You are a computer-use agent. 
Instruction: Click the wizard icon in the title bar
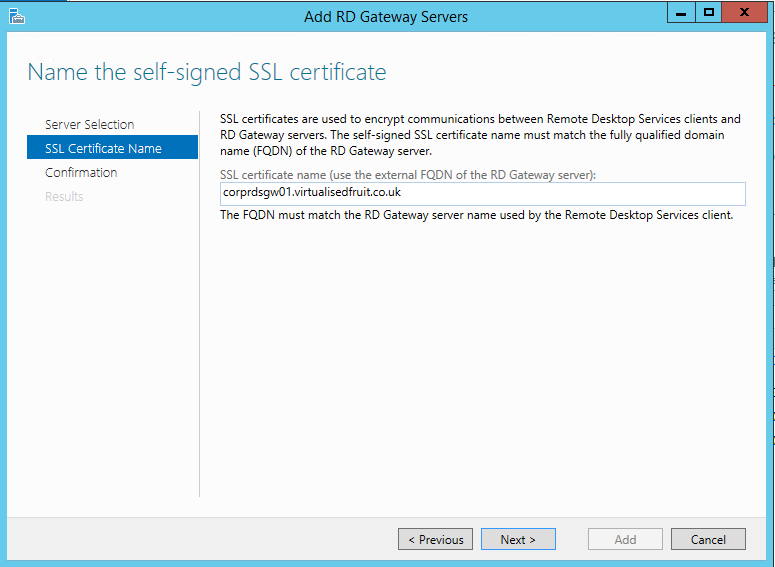[17, 16]
